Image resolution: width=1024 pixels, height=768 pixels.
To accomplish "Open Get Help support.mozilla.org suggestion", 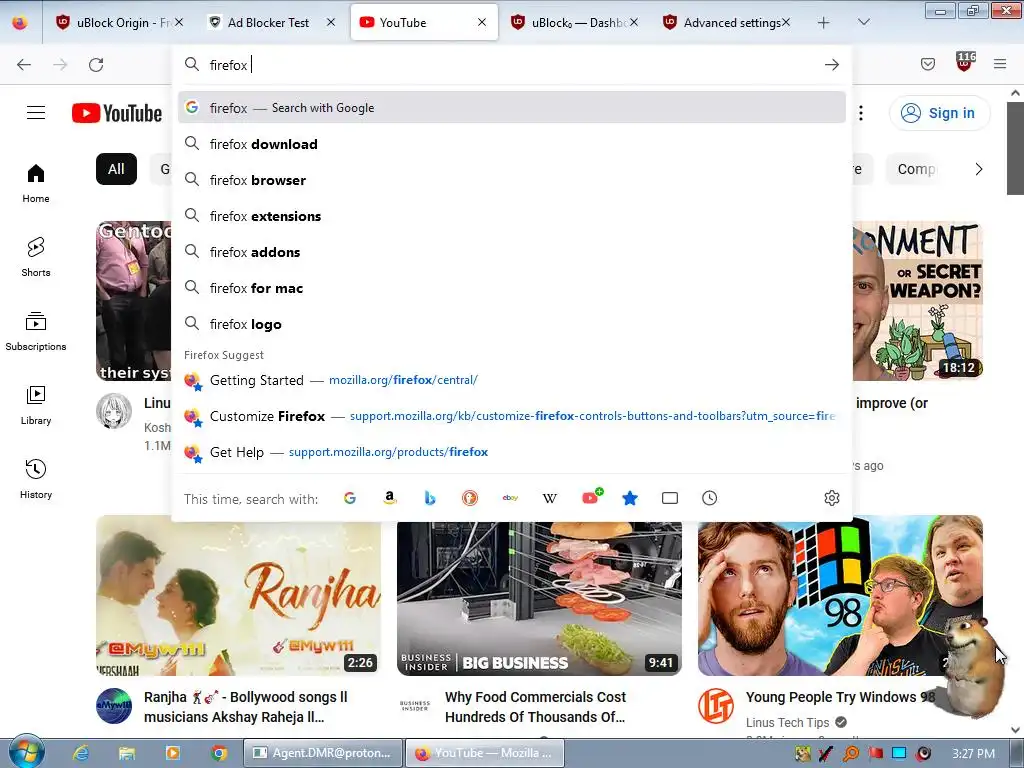I will 511,452.
